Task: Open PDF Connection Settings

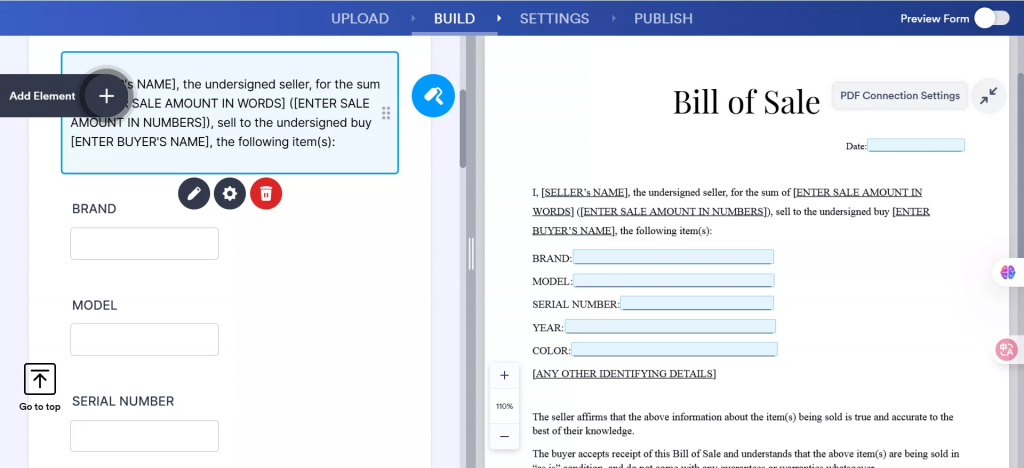Action: (x=900, y=95)
